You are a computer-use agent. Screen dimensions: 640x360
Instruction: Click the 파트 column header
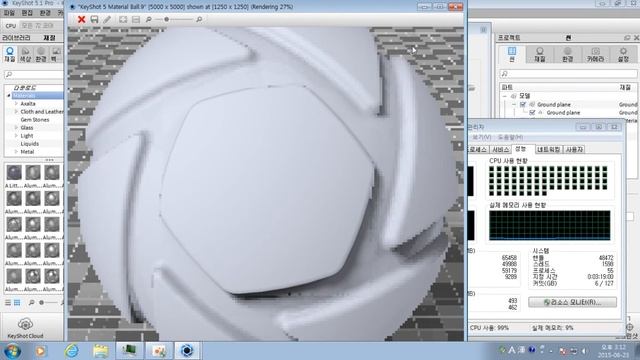[507, 87]
